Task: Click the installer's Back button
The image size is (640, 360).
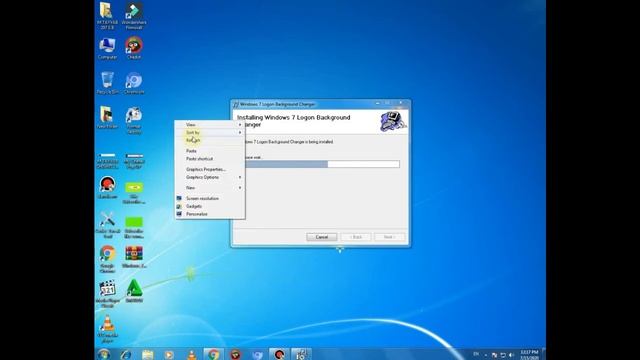Action: click(x=356, y=237)
